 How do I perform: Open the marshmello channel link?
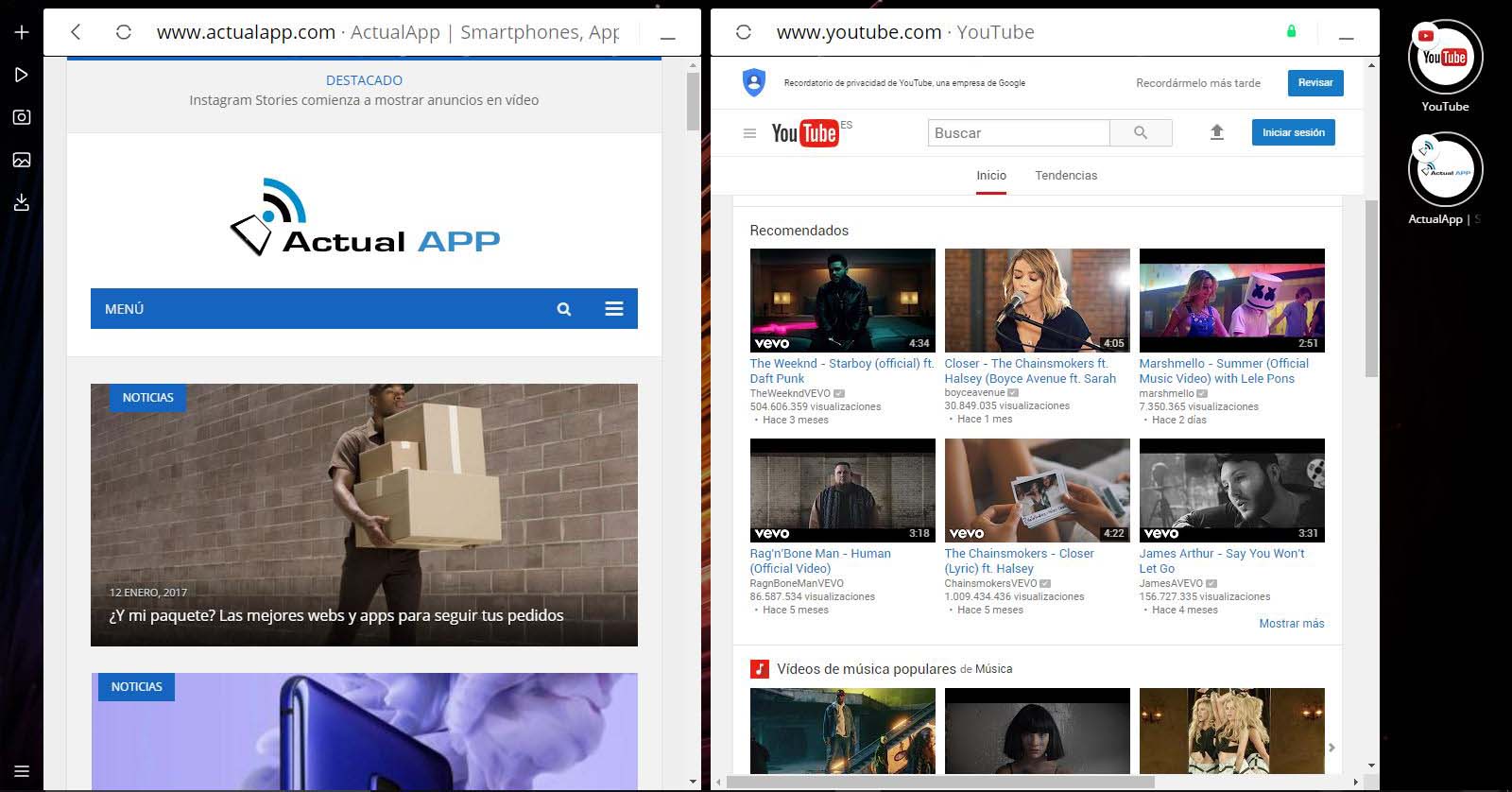point(1166,393)
